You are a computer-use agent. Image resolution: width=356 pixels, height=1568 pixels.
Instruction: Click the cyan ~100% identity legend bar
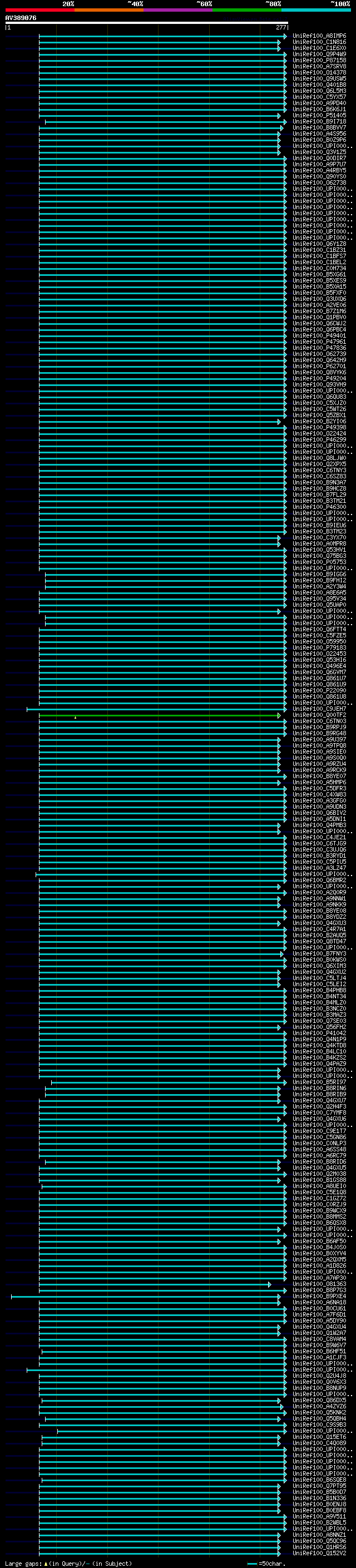317,11
